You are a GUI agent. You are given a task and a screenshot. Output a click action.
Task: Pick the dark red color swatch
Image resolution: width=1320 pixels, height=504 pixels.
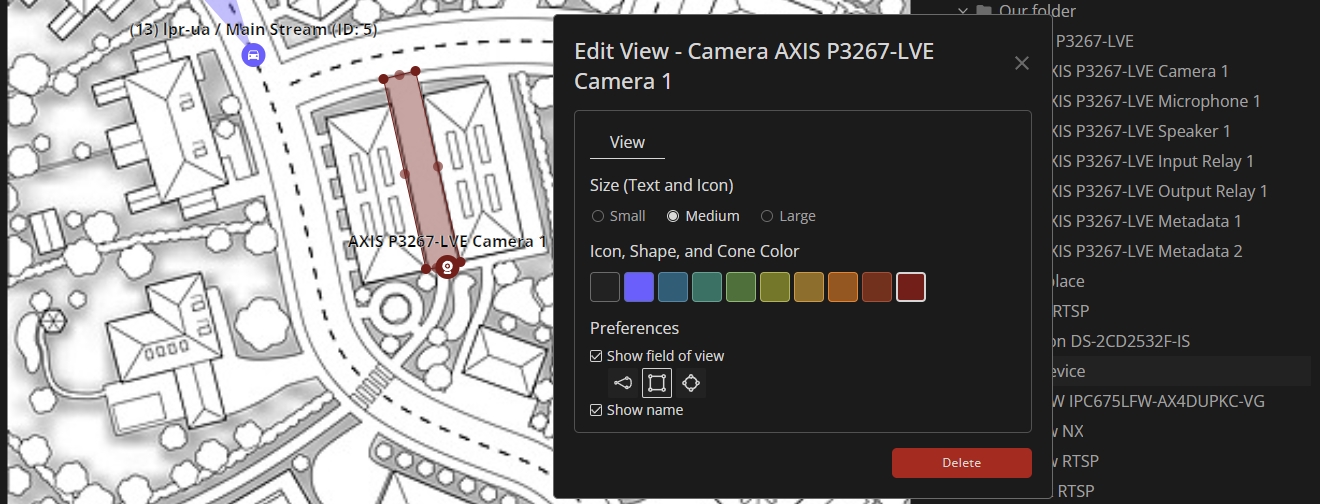(911, 287)
